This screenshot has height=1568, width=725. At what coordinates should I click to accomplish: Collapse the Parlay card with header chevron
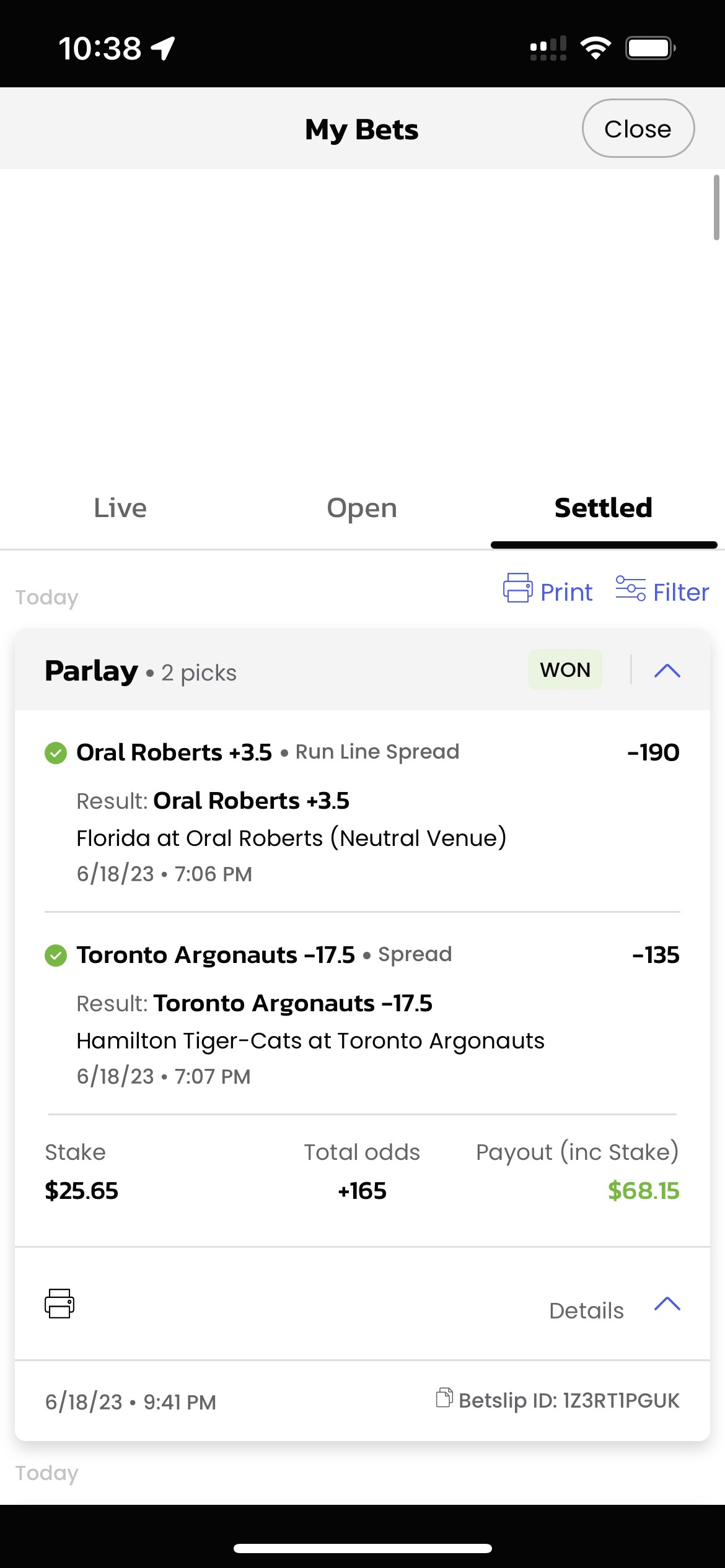(x=667, y=671)
